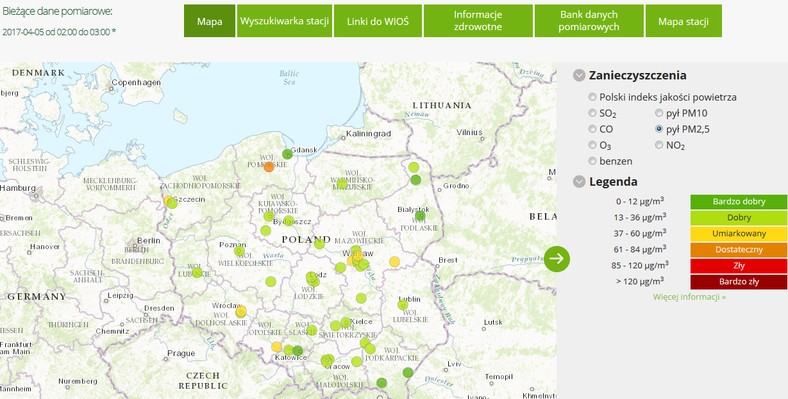Image resolution: width=788 pixels, height=399 pixels.
Task: Follow the Więcej informacji link
Action: point(689,297)
